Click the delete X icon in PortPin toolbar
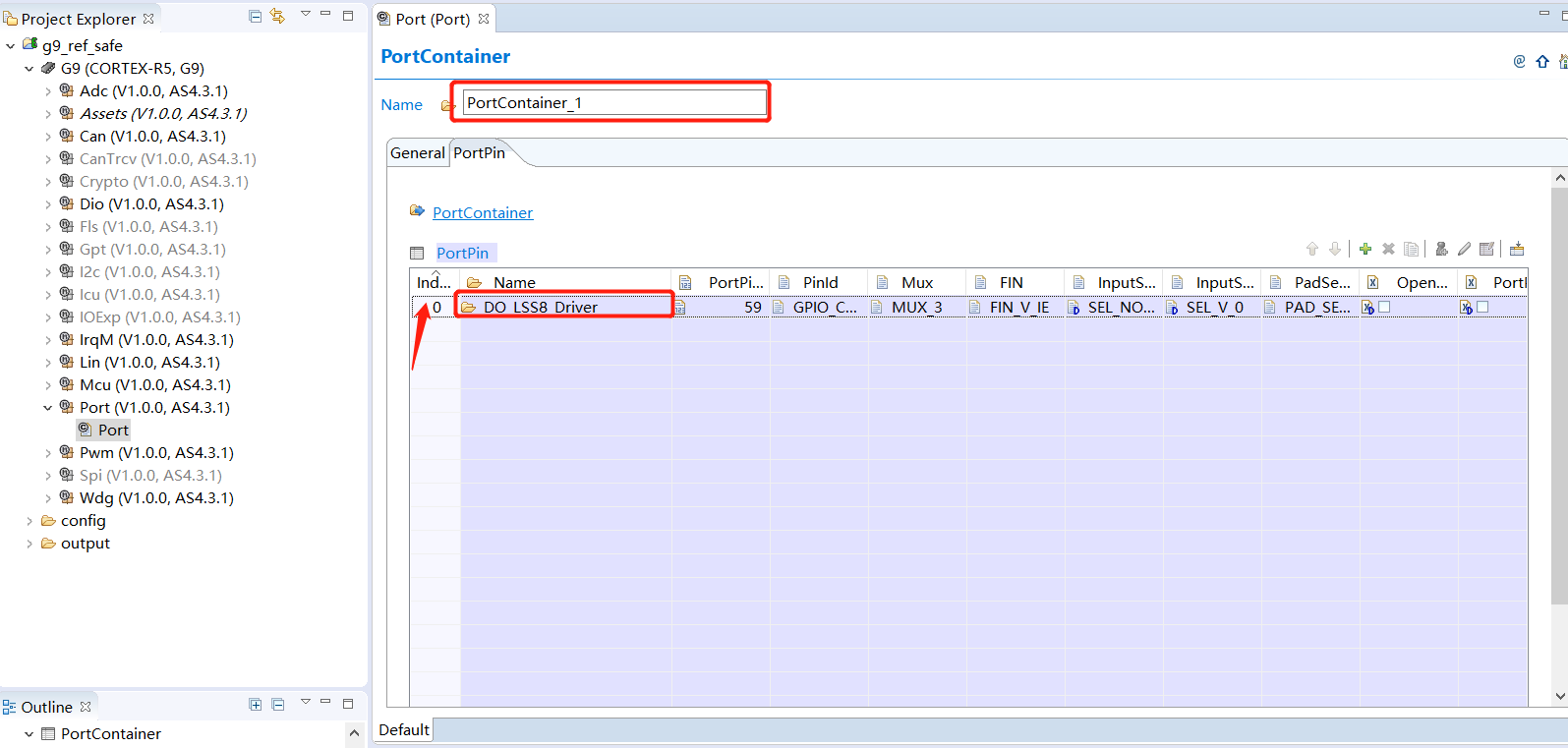This screenshot has width=1568, height=748. 1388,249
